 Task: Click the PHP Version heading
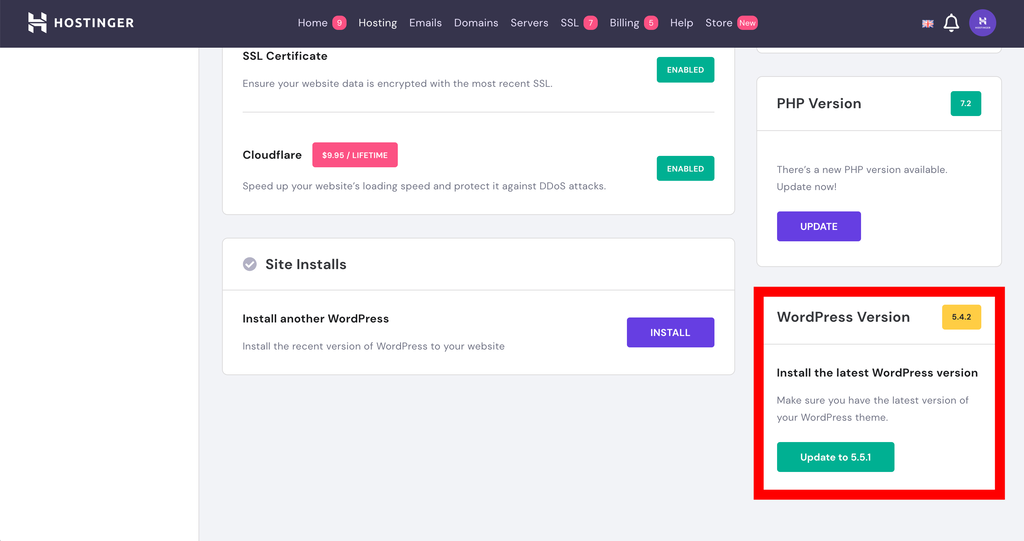(x=819, y=103)
